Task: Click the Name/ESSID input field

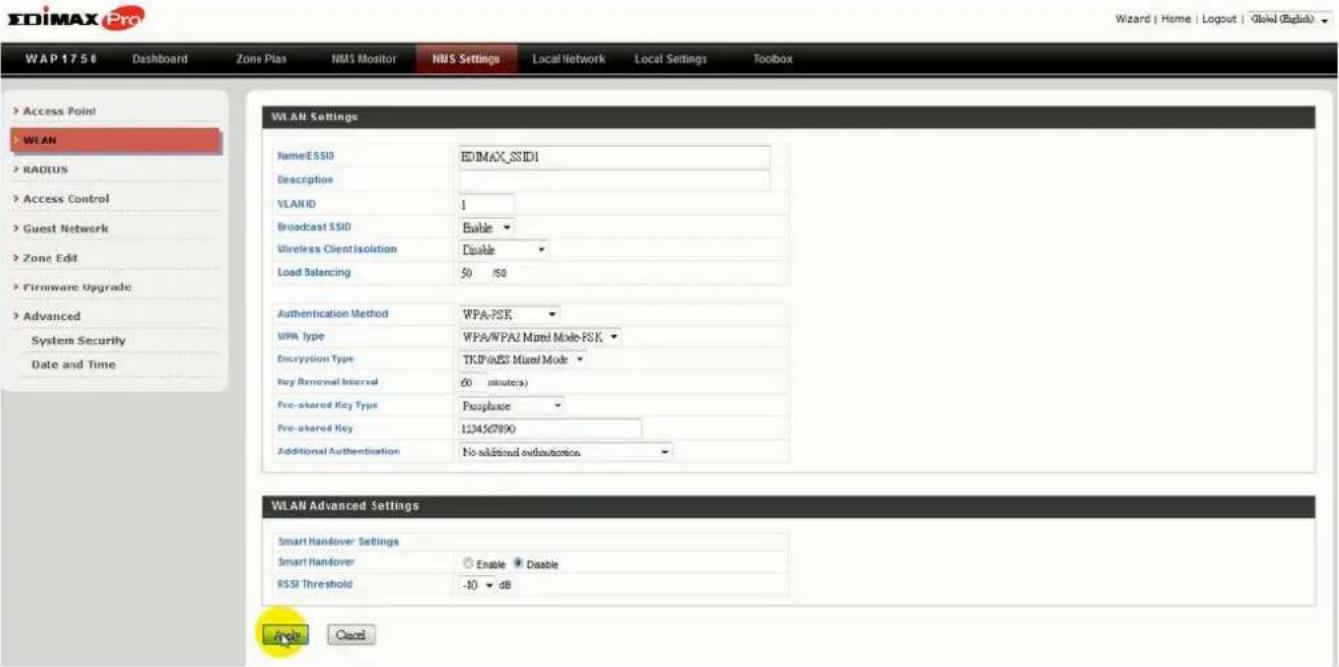Action: [x=614, y=157]
